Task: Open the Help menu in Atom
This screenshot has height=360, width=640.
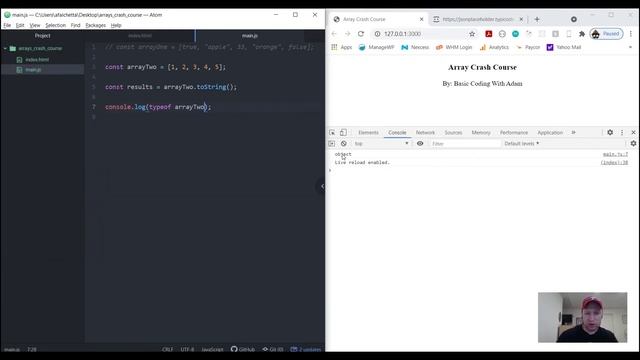Action: [116, 25]
